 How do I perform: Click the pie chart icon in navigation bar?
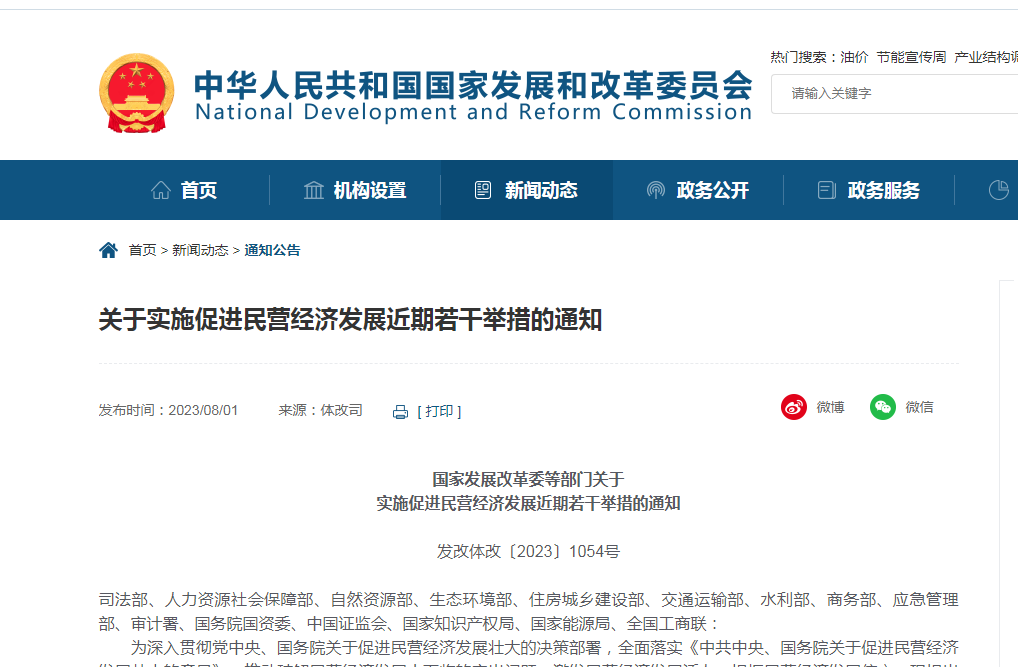point(998,190)
